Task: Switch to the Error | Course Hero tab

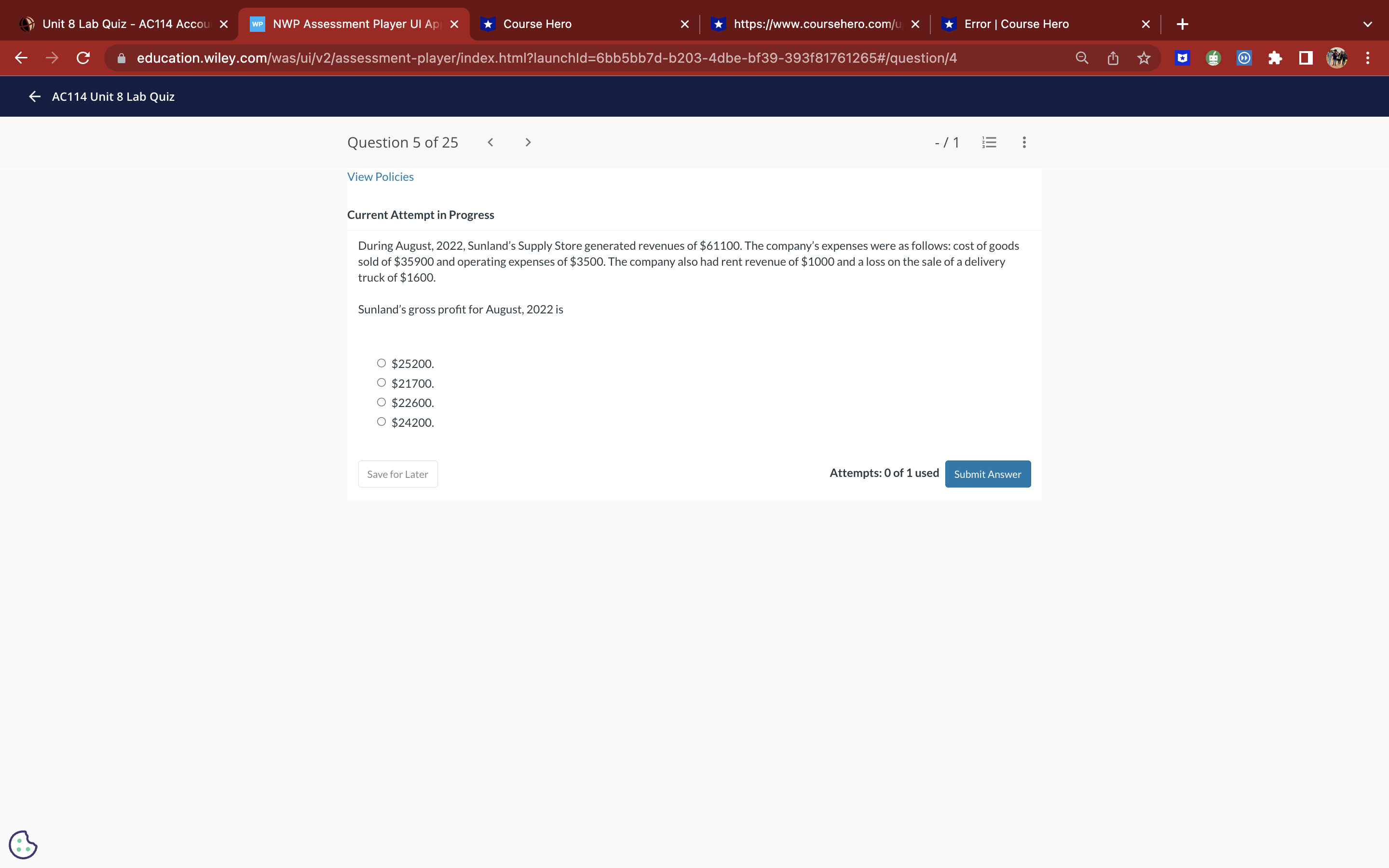Action: (1016, 24)
